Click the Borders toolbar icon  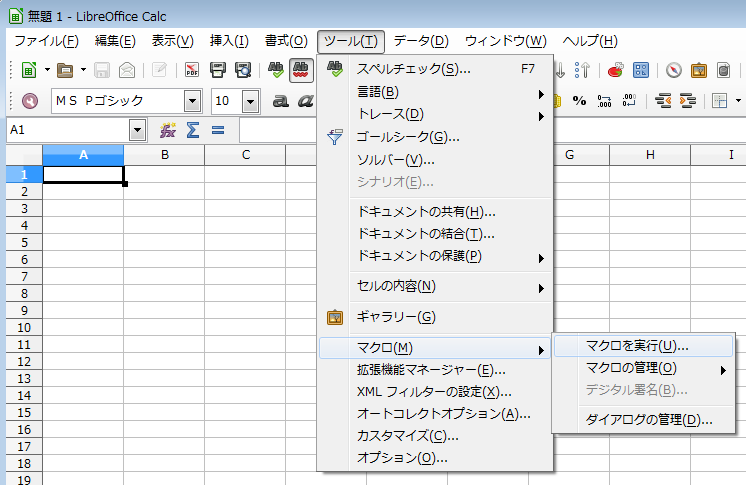pos(719,101)
